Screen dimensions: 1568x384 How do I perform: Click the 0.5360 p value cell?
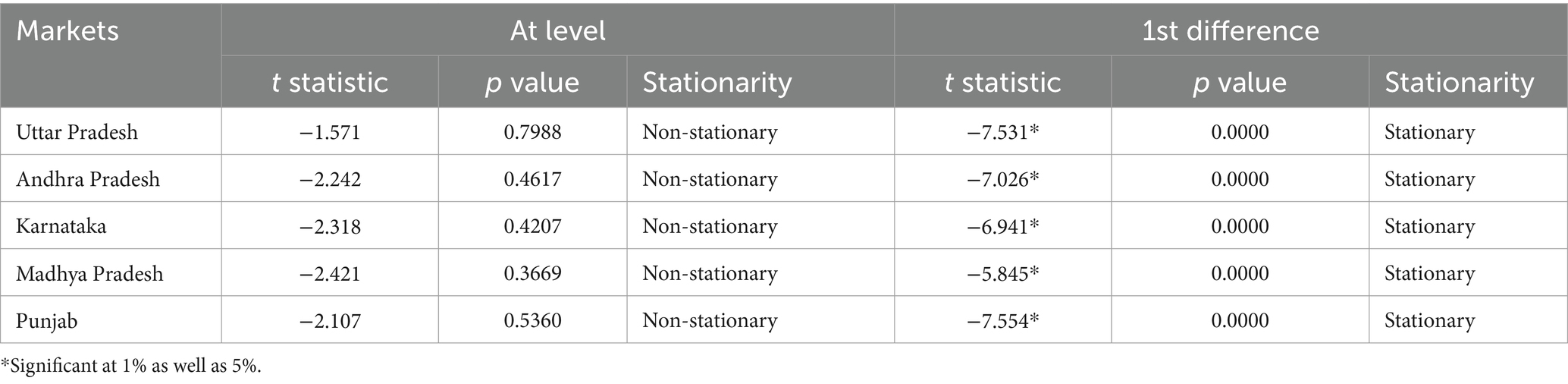[x=532, y=320]
